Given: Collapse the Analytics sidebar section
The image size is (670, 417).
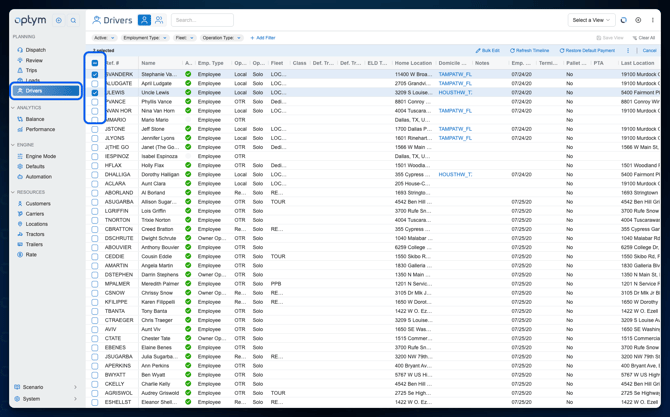Looking at the screenshot, I should pos(13,108).
